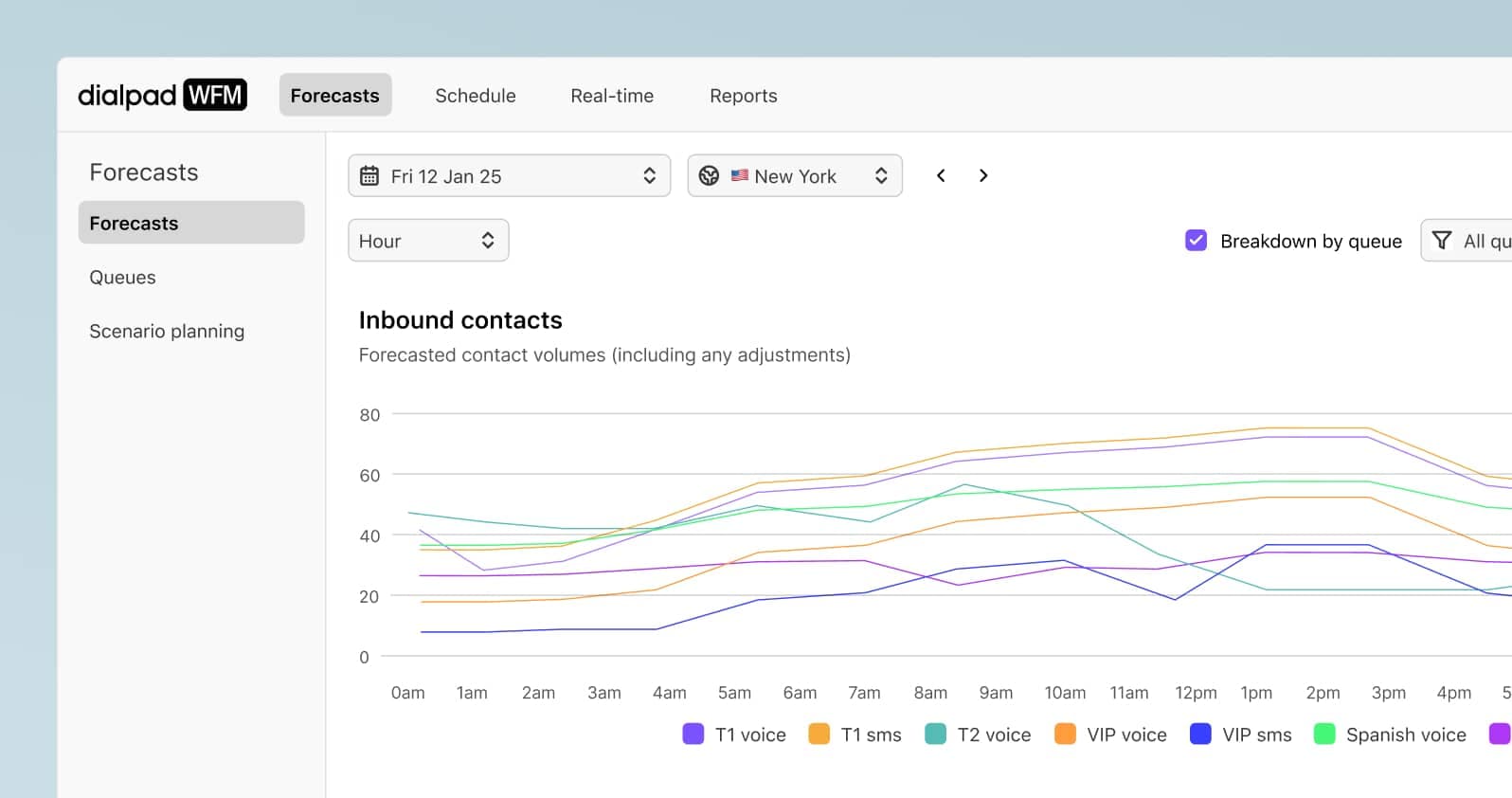Open Queues in the sidebar
This screenshot has width=1512, height=798.
(x=122, y=278)
